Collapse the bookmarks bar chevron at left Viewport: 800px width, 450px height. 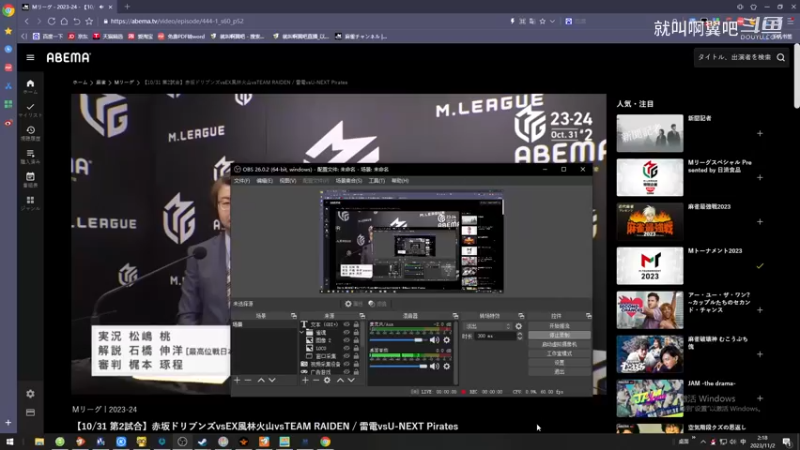24,36
